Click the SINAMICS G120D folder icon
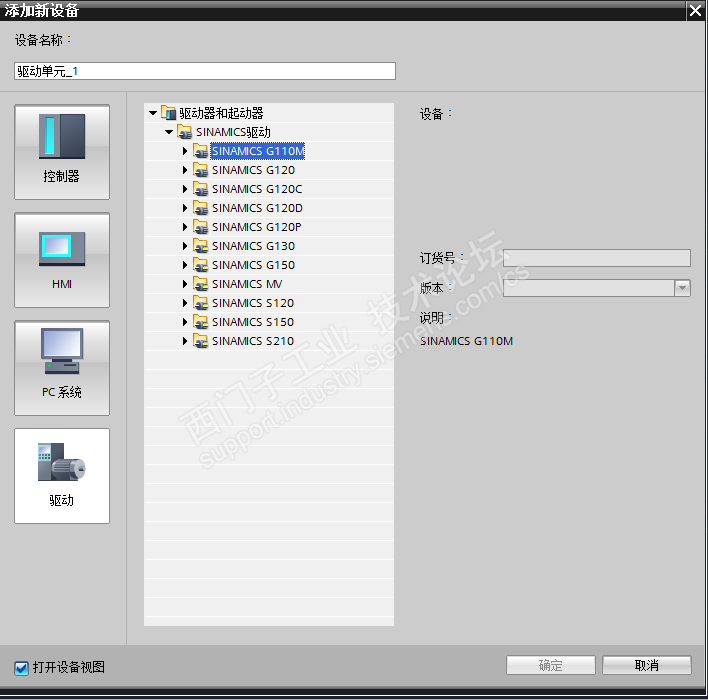 [200, 208]
